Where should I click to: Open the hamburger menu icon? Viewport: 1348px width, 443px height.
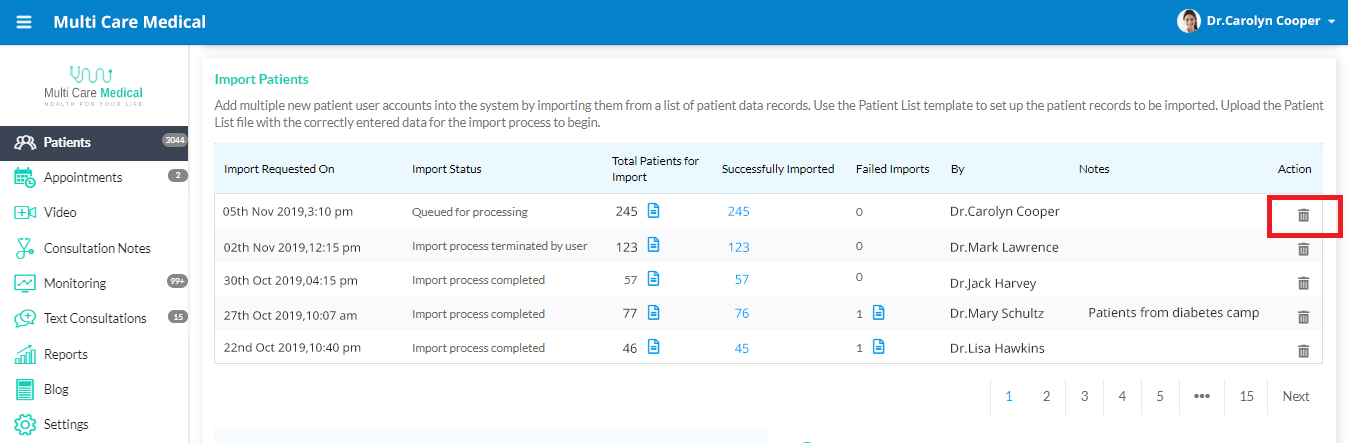23,22
